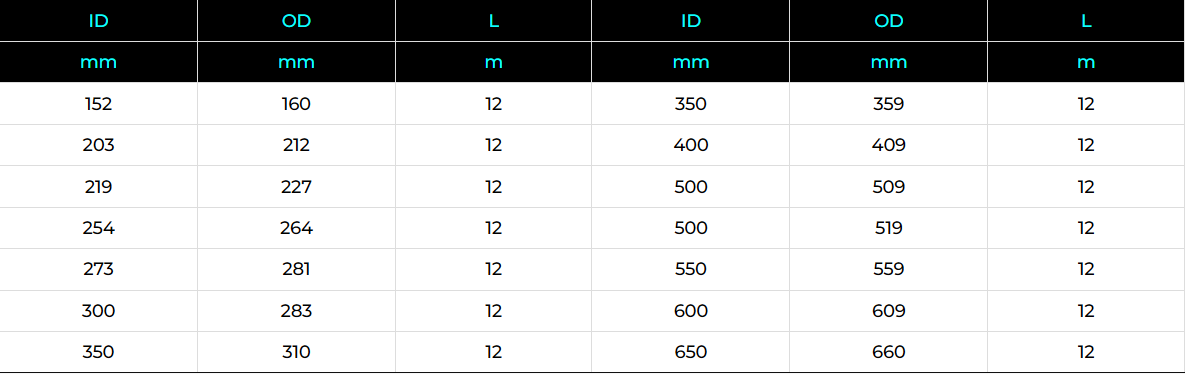Click the OD cell showing 359
This screenshot has width=1185, height=374.
tap(889, 104)
